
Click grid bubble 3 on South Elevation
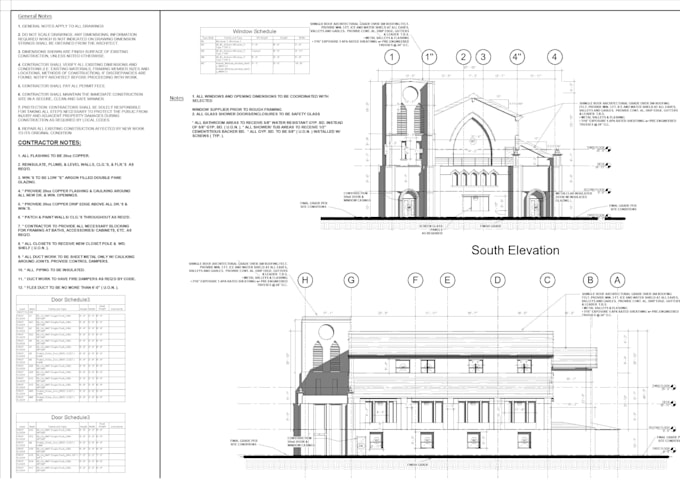coord(483,57)
